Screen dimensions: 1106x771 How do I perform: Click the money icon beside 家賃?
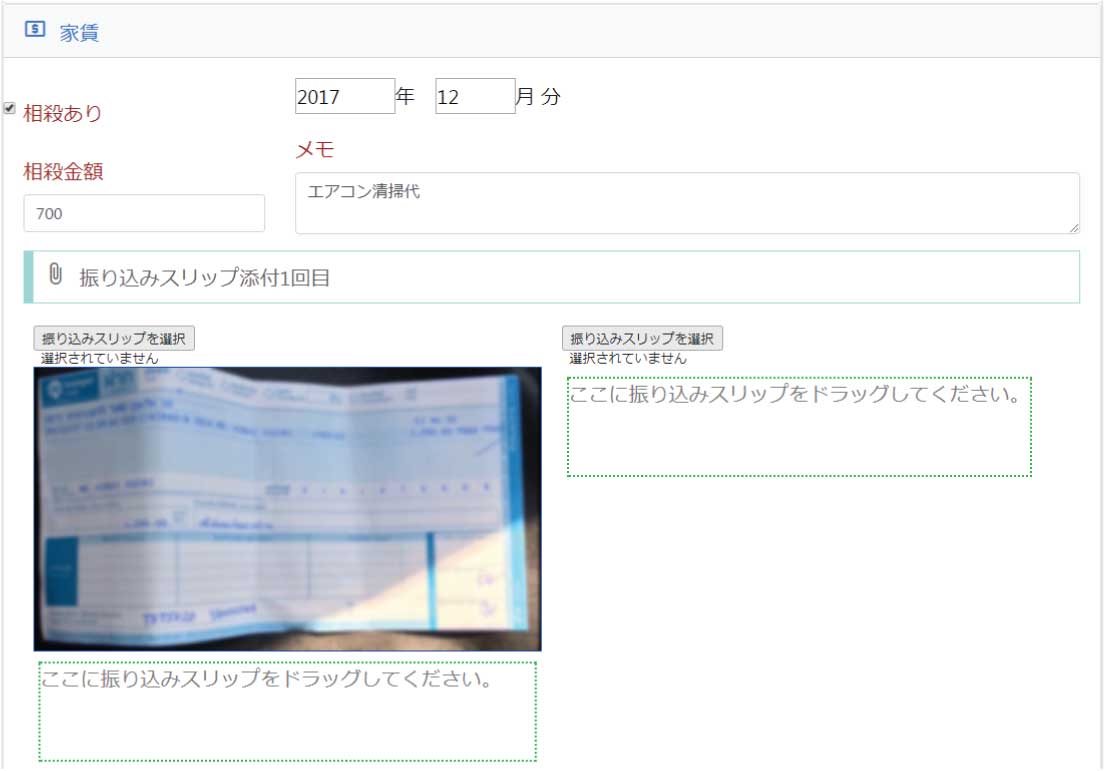pos(35,30)
